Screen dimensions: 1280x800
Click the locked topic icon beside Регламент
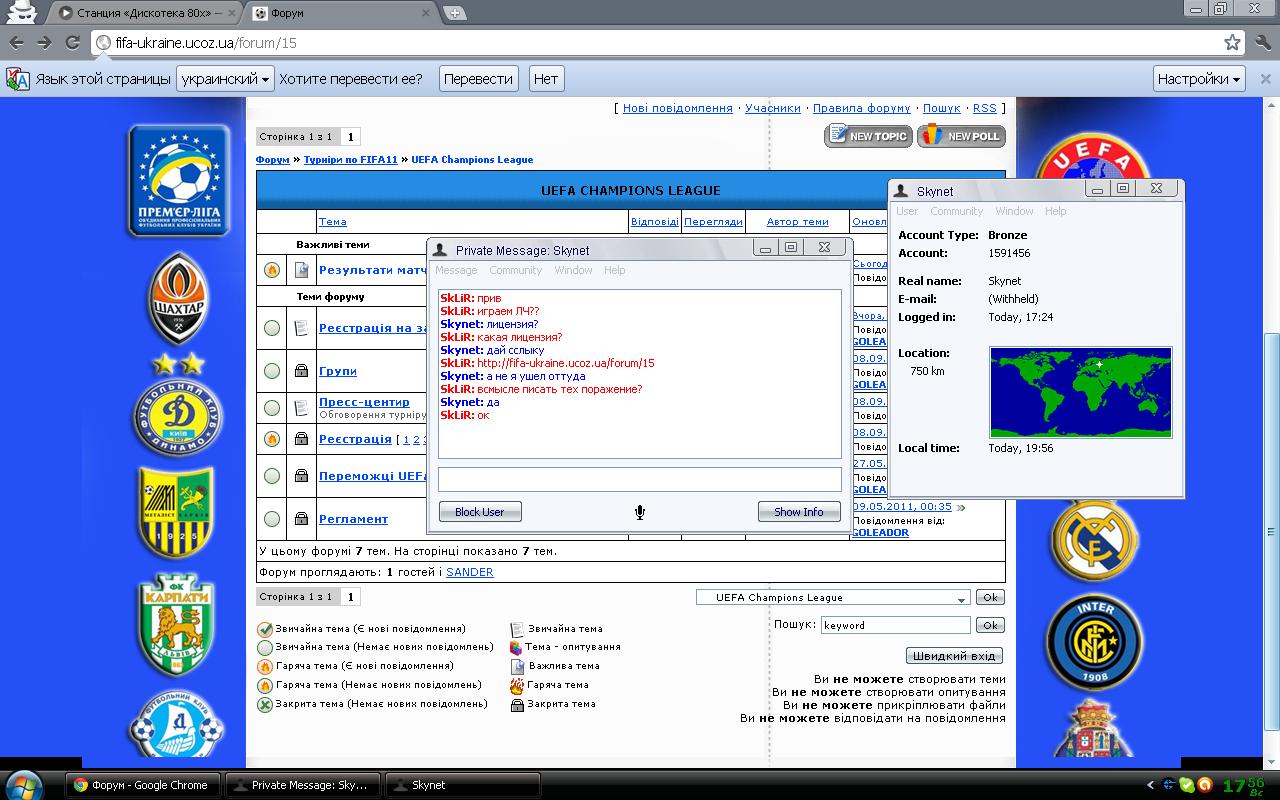click(301, 519)
